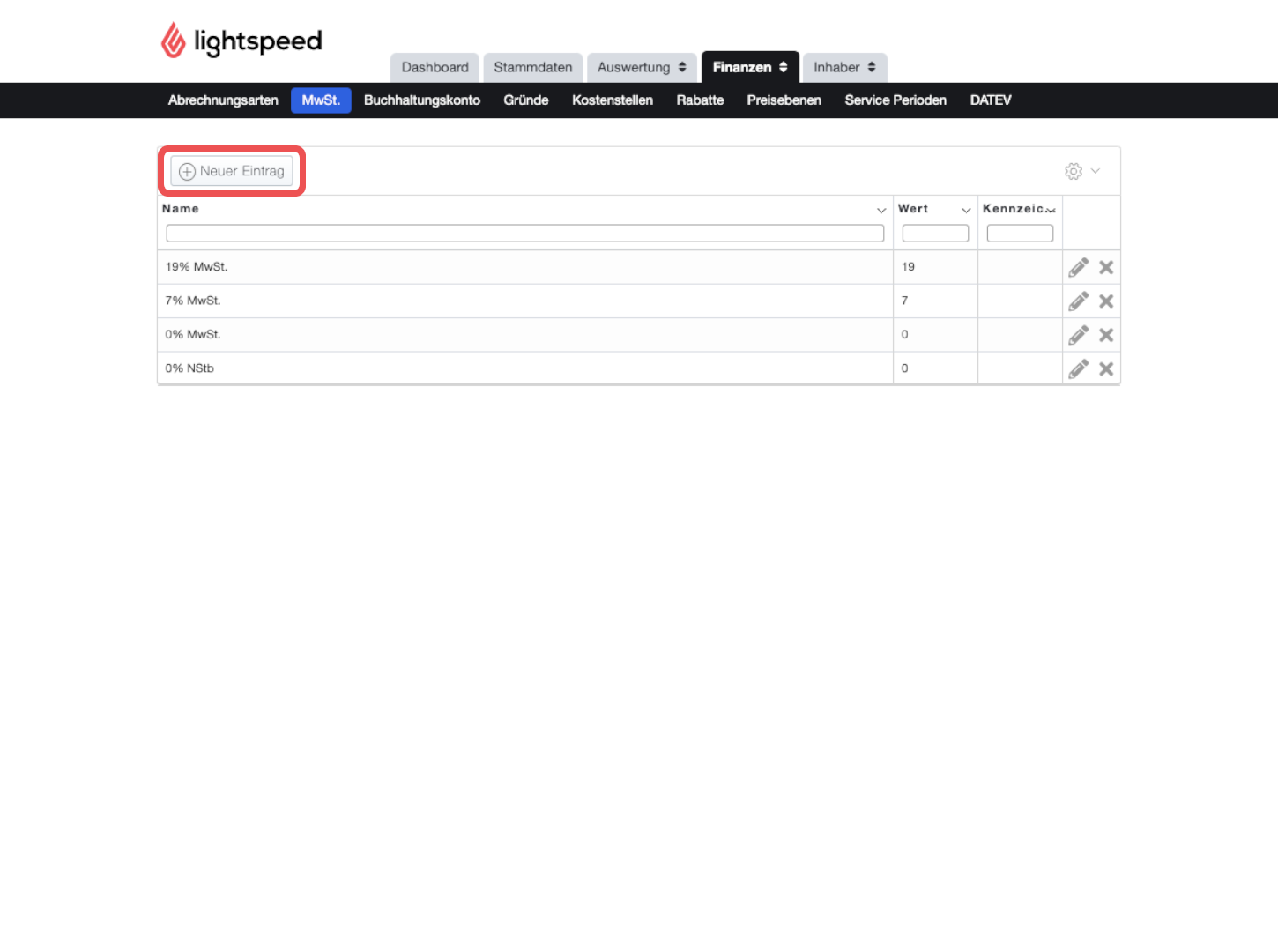Viewport: 1278px width, 952px height.
Task: Delete the 19% MwSt. entry
Action: (x=1106, y=267)
